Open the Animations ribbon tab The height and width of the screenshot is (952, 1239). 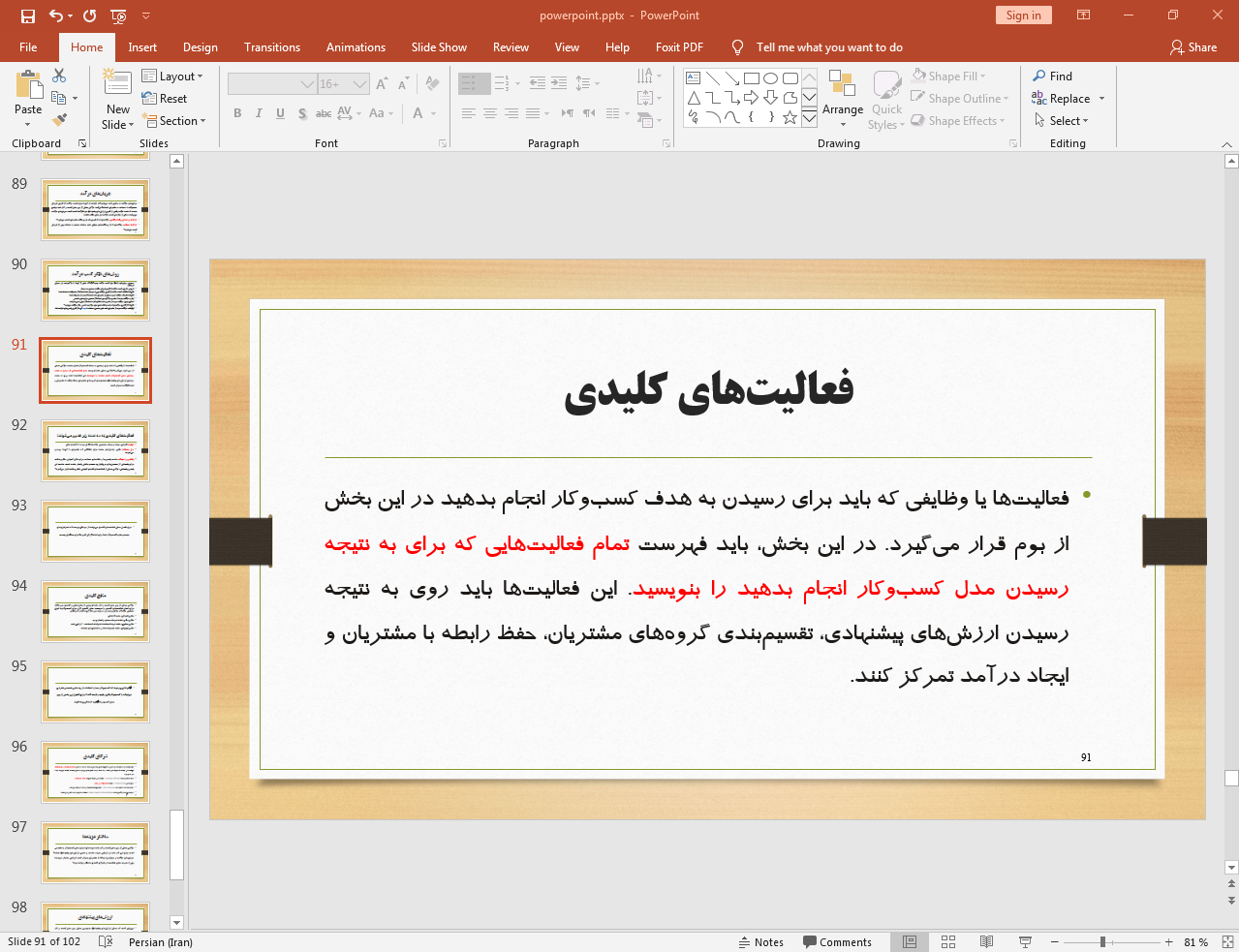pyautogui.click(x=356, y=47)
